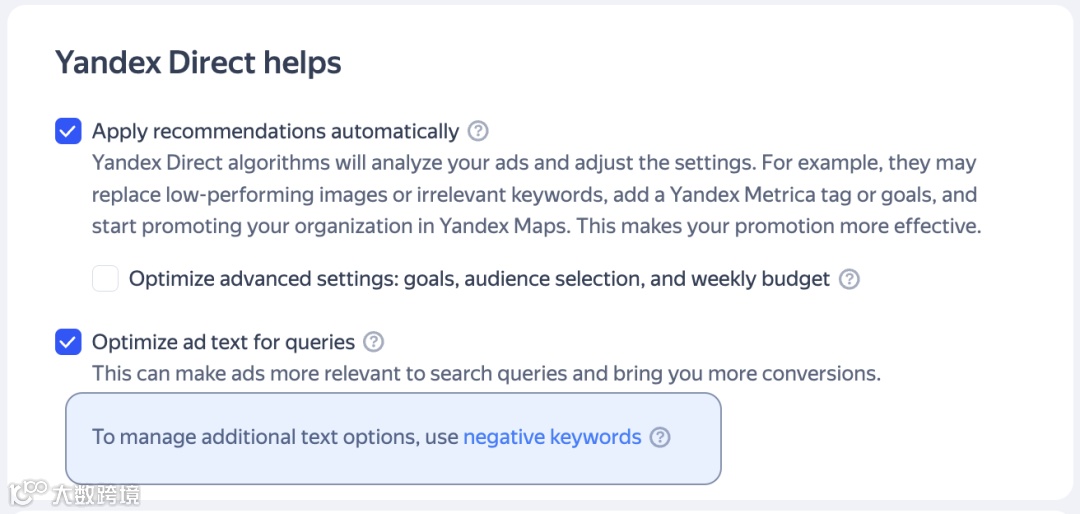Uncheck the Apply recommendations automatically checkbox
The width and height of the screenshot is (1080, 514).
pos(68,131)
